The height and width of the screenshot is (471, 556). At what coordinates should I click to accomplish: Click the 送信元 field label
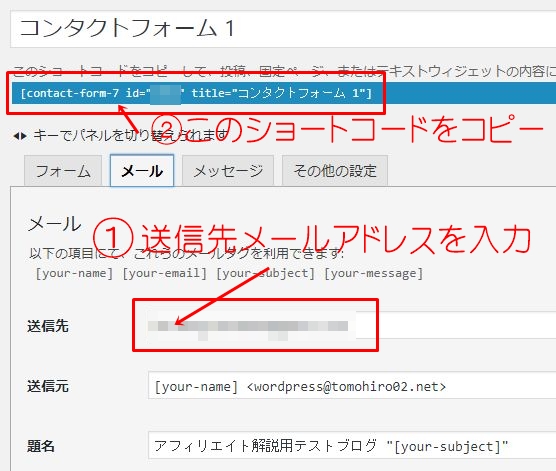(x=48, y=386)
